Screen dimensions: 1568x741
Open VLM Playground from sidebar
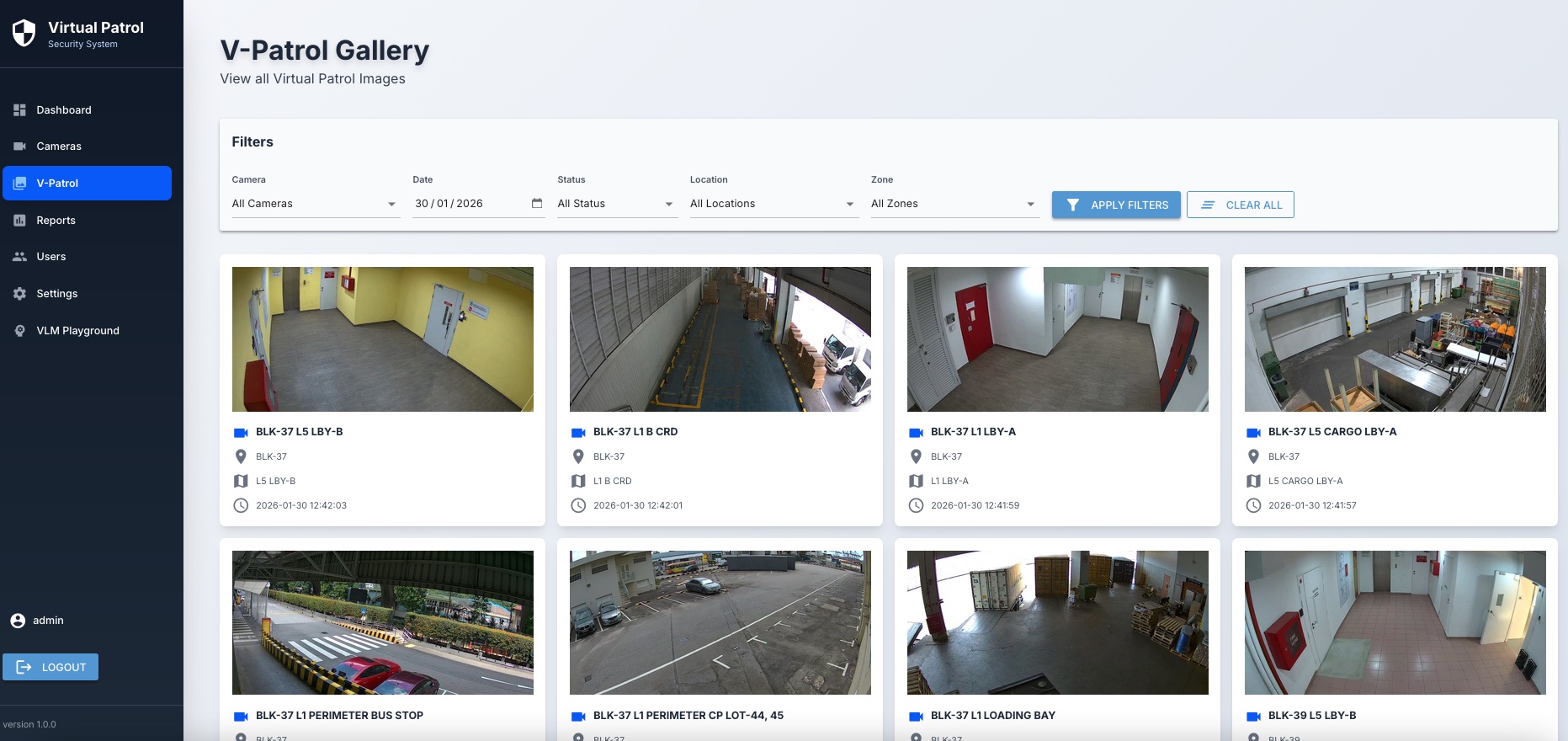pyautogui.click(x=77, y=331)
